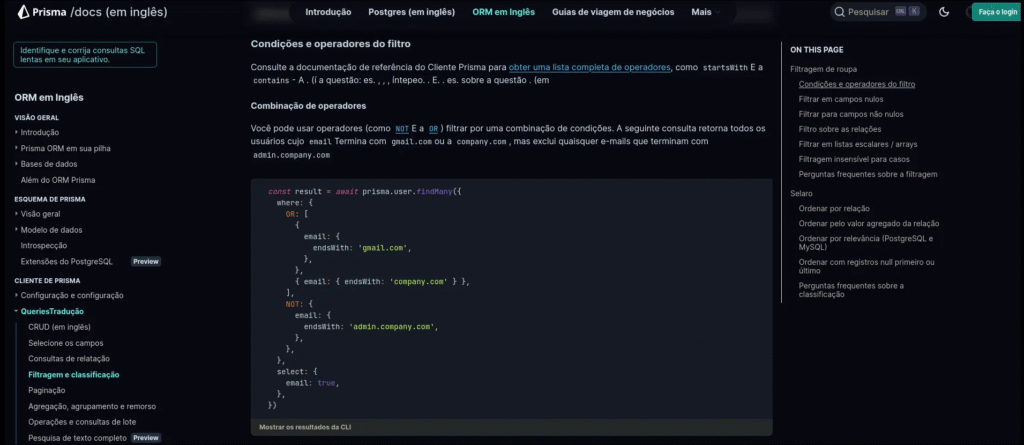Screen dimensions: 1024x445
Task: Open Selecione os campos page
Action: click(66, 343)
